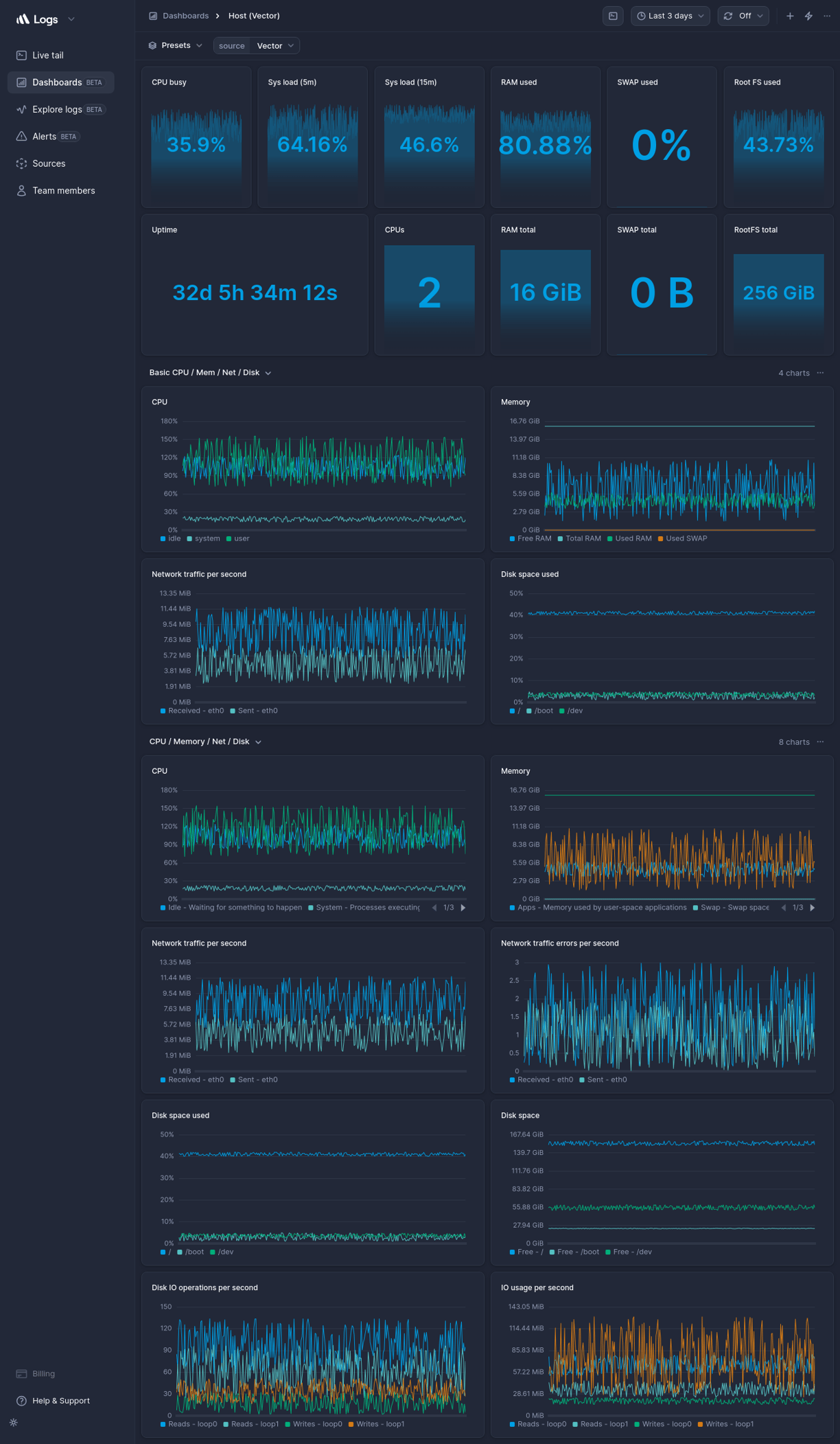Toggle Apps memory series in second Memory chart
This screenshot has height=1444, width=840.
tap(598, 908)
